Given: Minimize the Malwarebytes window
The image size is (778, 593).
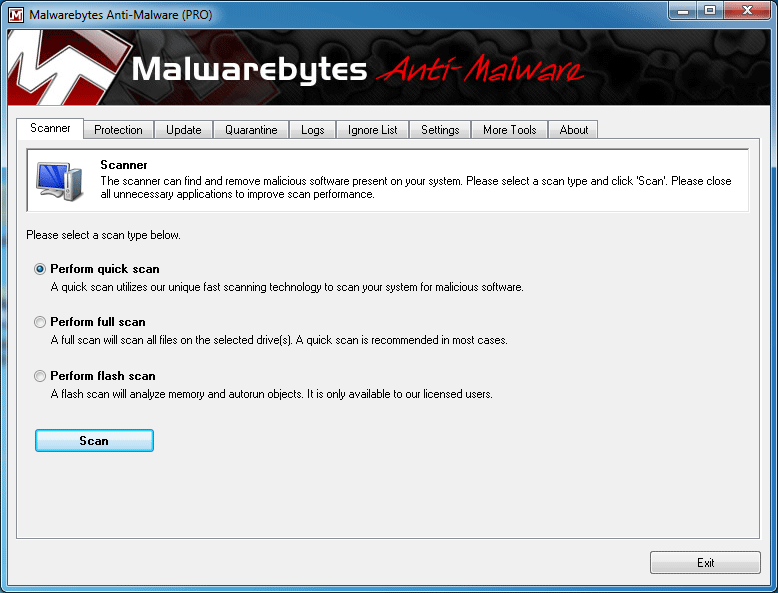Looking at the screenshot, I should click(683, 10).
